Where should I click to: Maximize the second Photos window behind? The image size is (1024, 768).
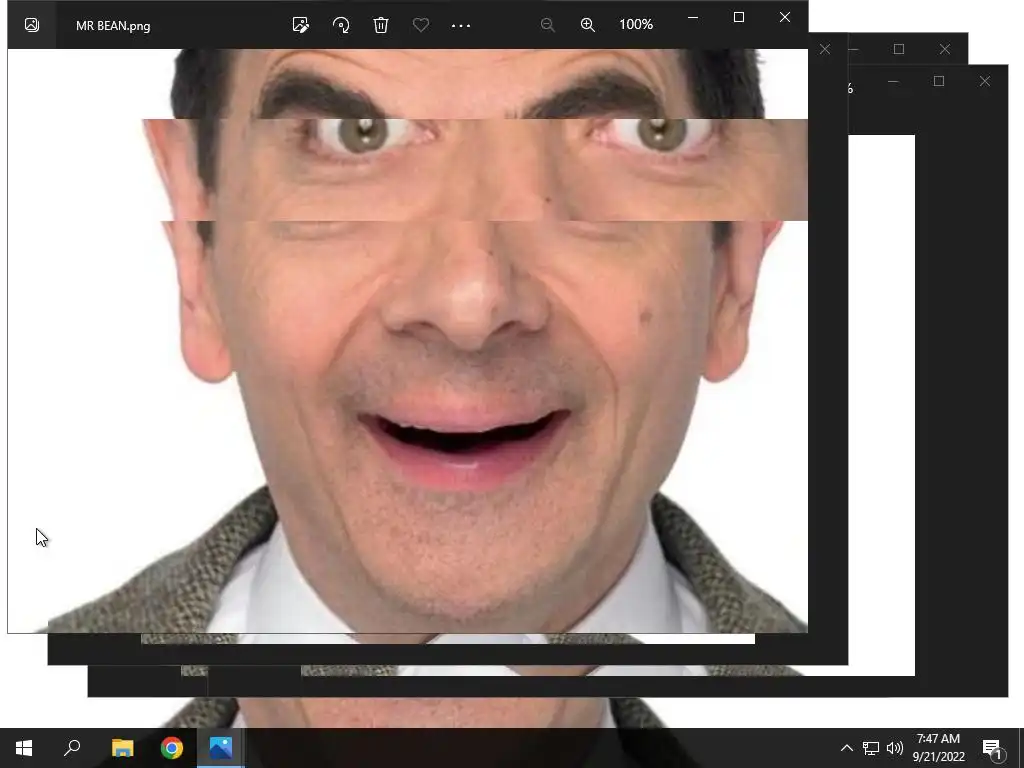coord(899,49)
